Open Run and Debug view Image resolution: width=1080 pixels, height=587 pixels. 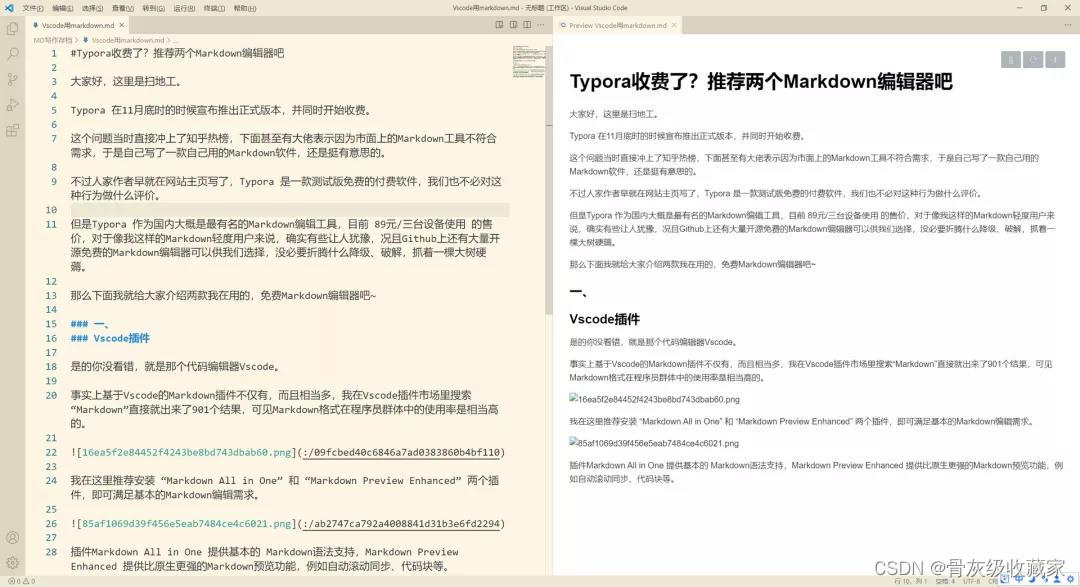pyautogui.click(x=12, y=105)
